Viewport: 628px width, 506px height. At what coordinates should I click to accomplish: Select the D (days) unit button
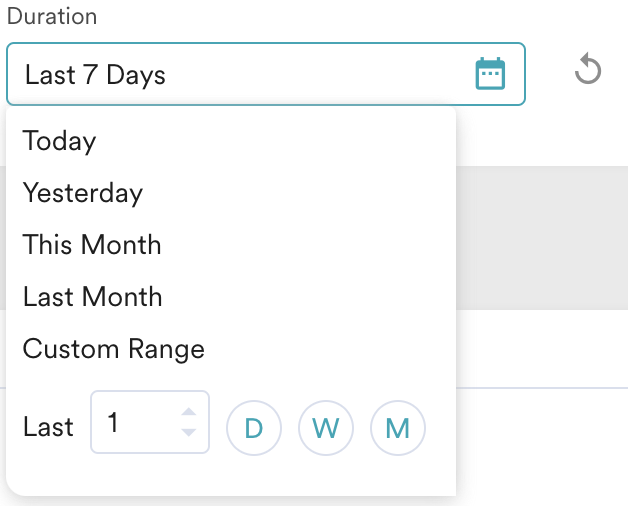[x=254, y=428]
